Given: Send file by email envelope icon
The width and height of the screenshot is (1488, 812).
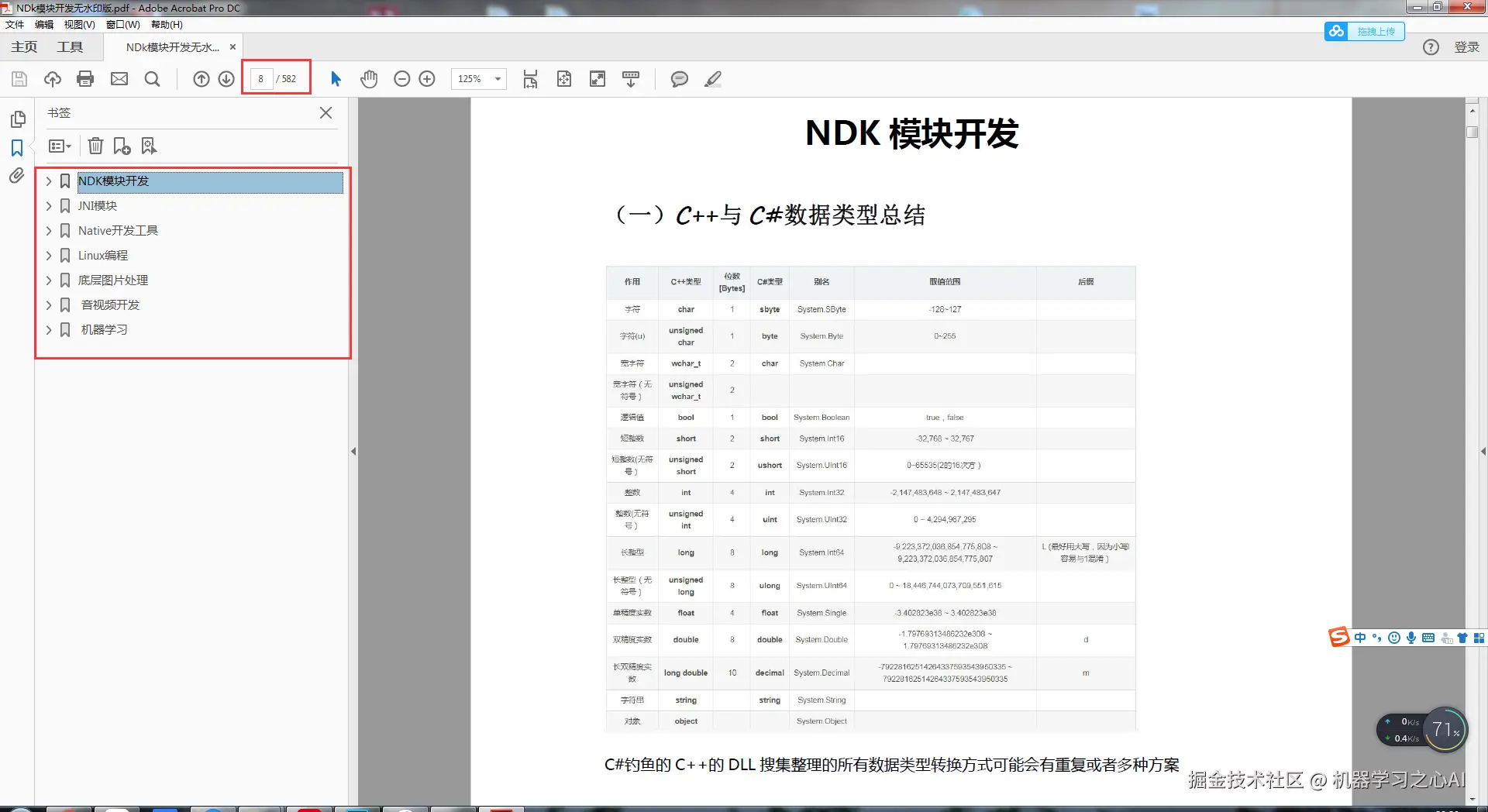Looking at the screenshot, I should (x=119, y=79).
